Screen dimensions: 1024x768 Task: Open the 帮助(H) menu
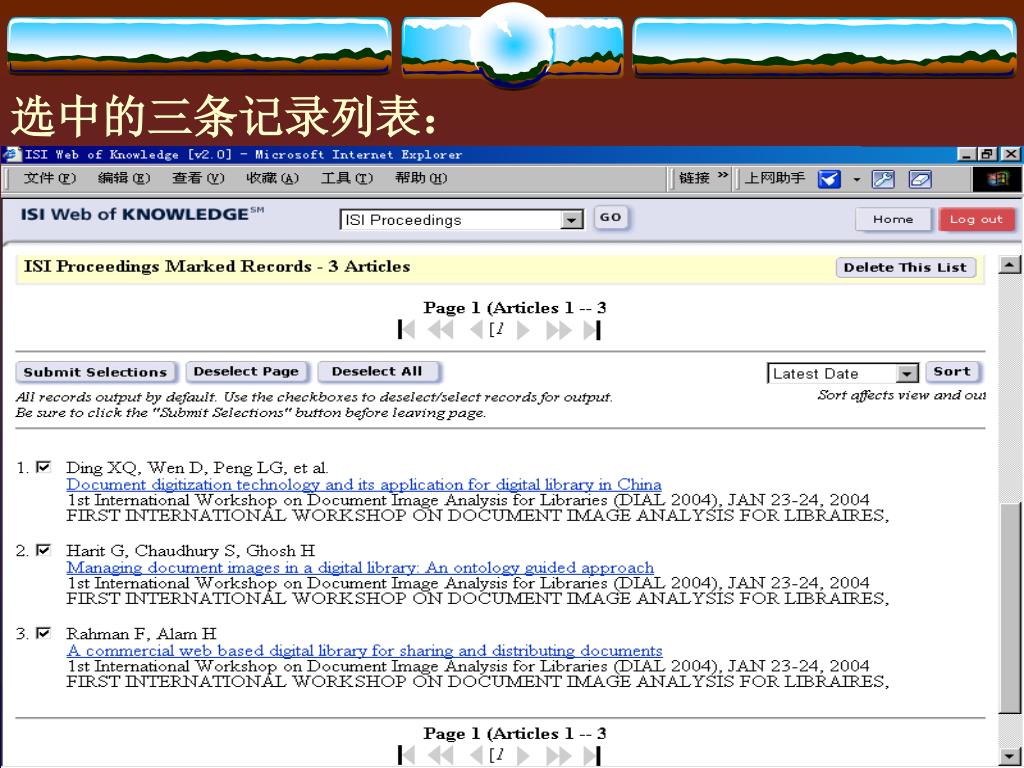[x=421, y=178]
